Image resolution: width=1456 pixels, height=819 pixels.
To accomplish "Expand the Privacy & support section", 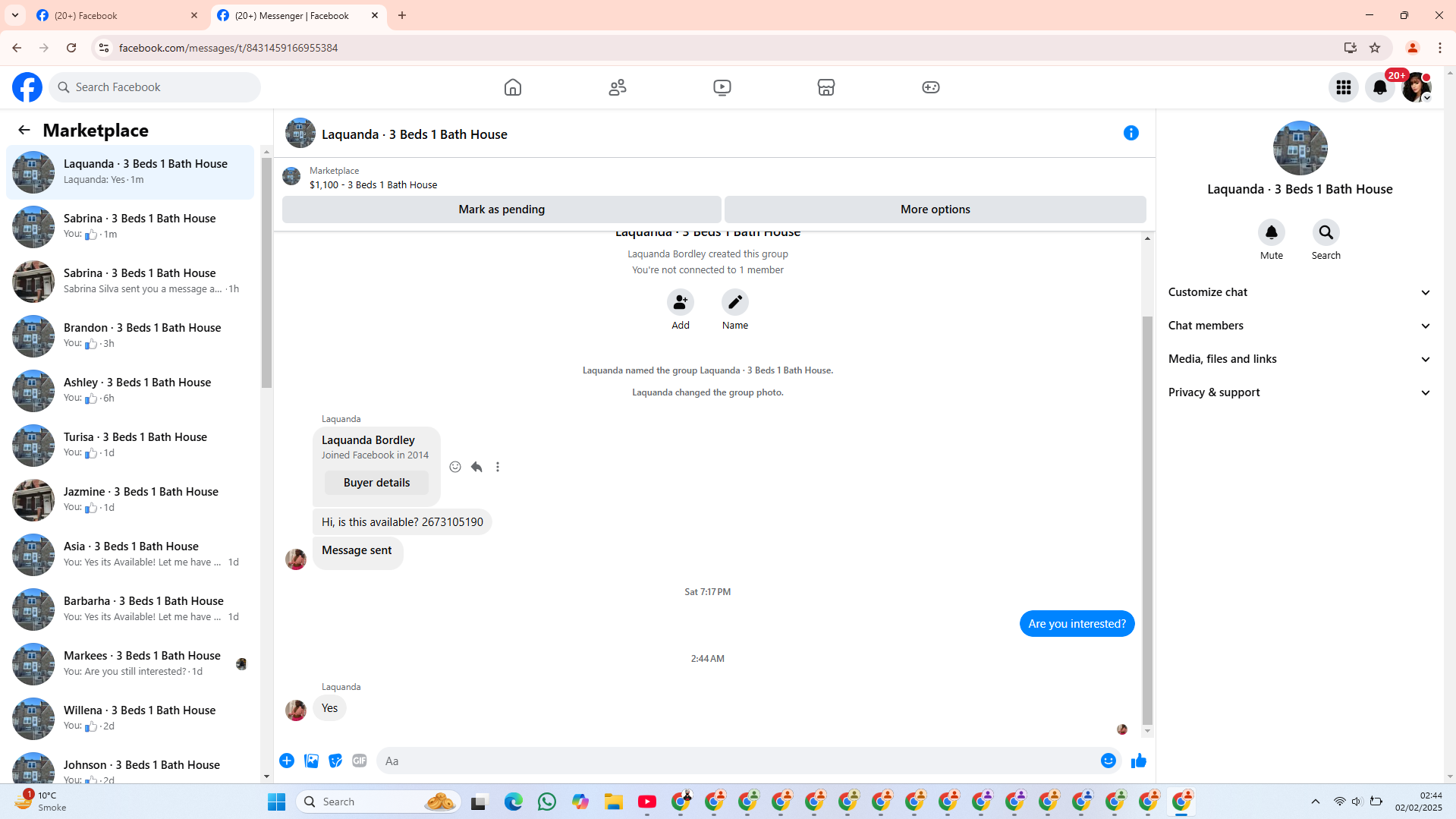I will tap(1300, 392).
